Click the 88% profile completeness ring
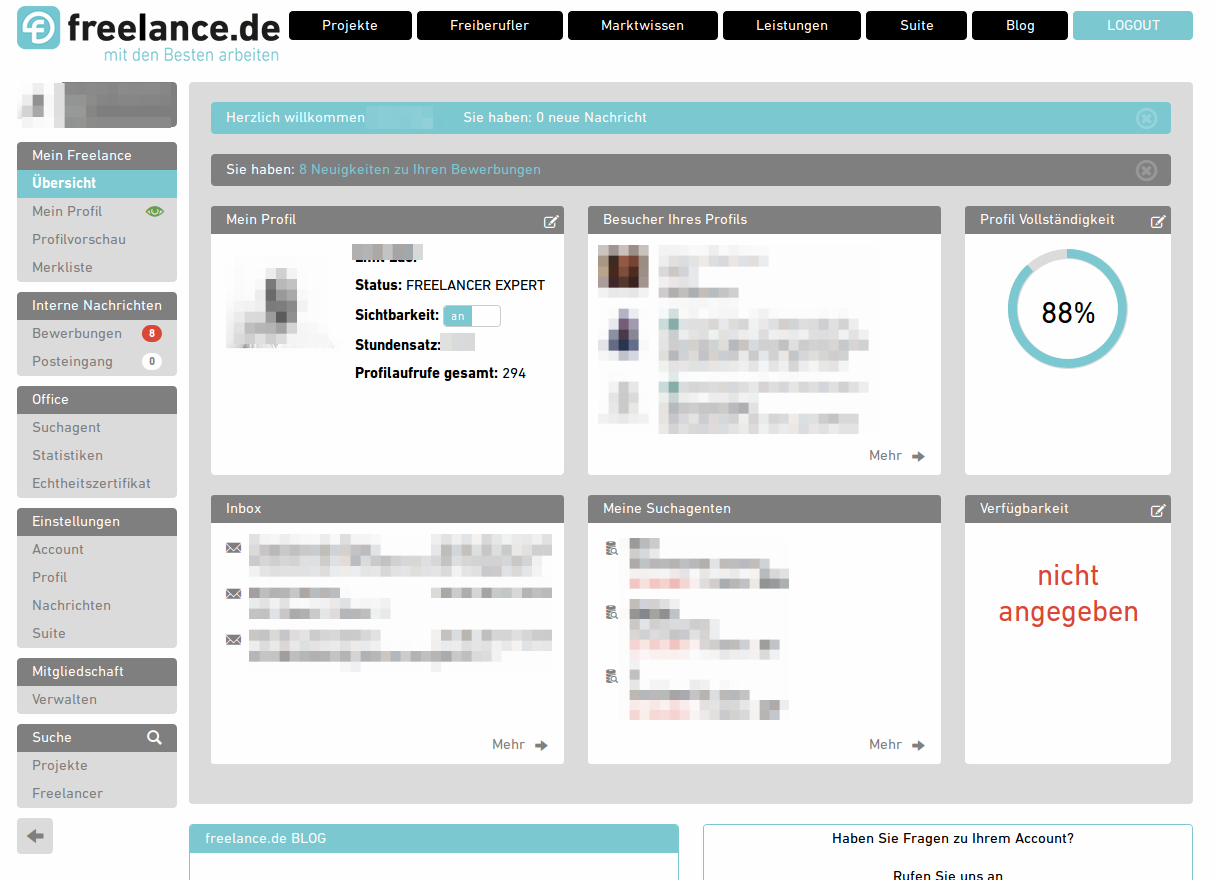Screen dimensions: 1217x880 pyautogui.click(x=1067, y=310)
